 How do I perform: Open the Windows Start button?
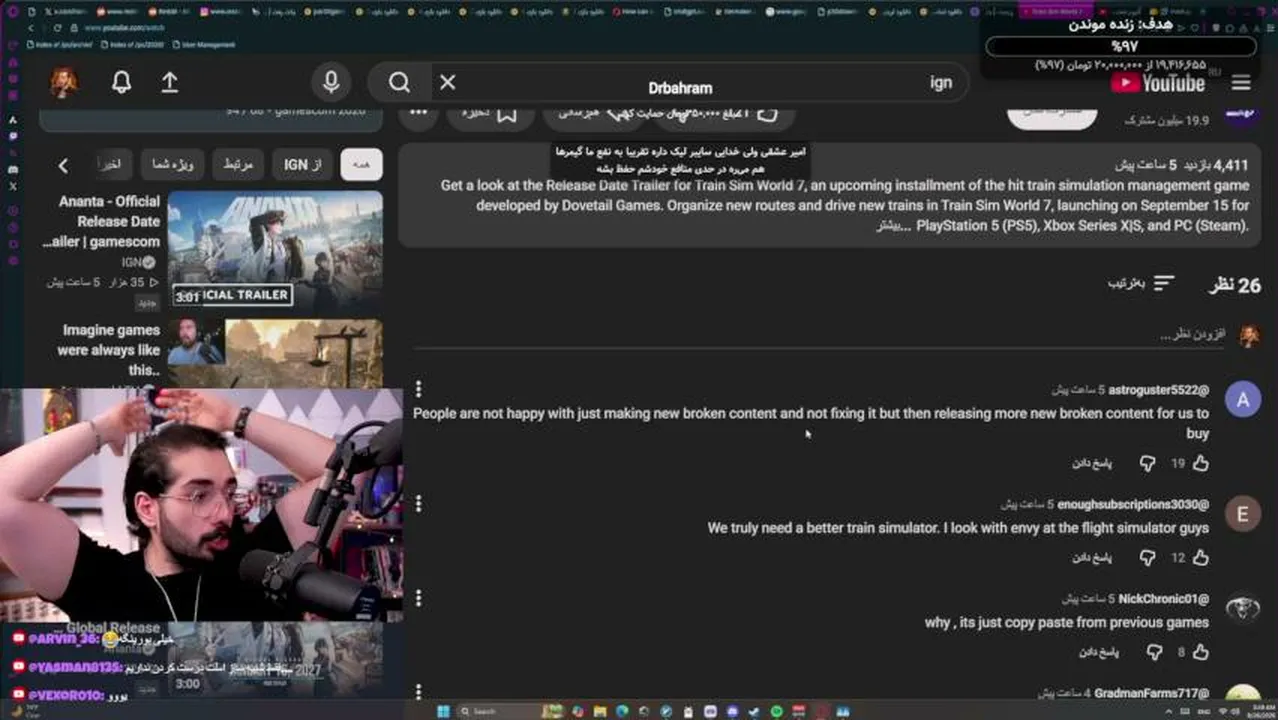coord(443,711)
